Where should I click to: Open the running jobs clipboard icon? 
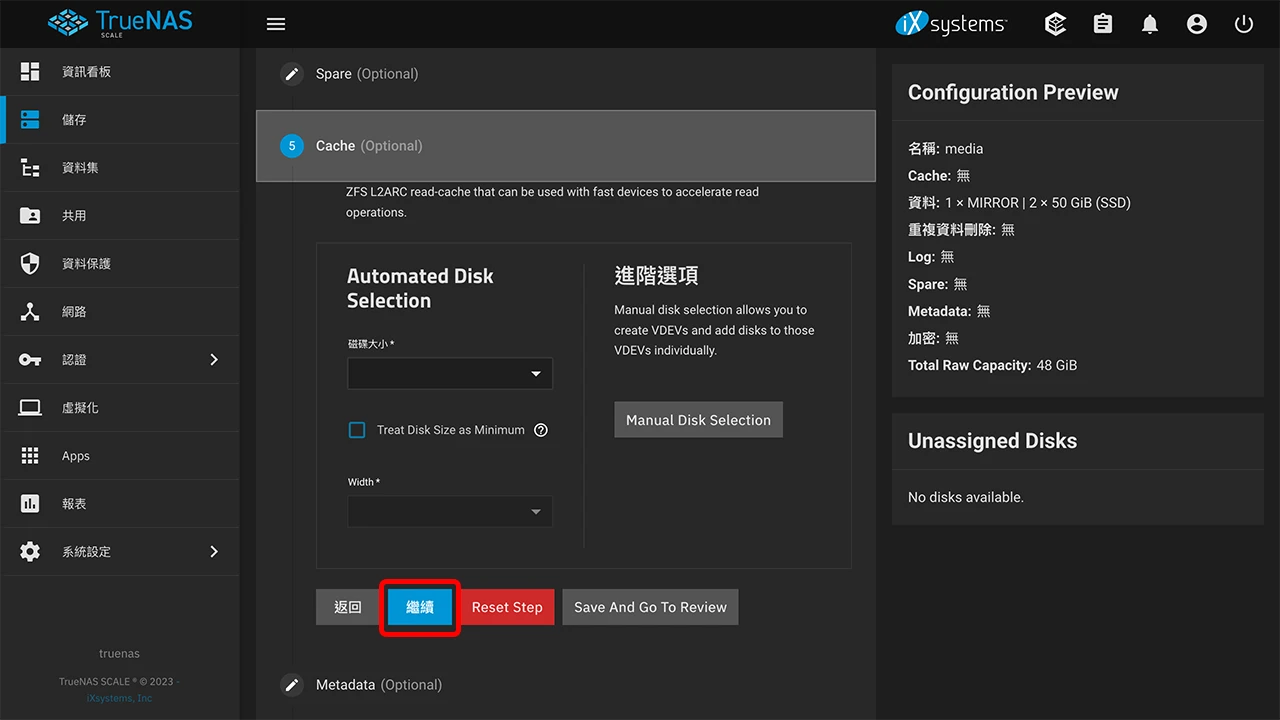1102,23
